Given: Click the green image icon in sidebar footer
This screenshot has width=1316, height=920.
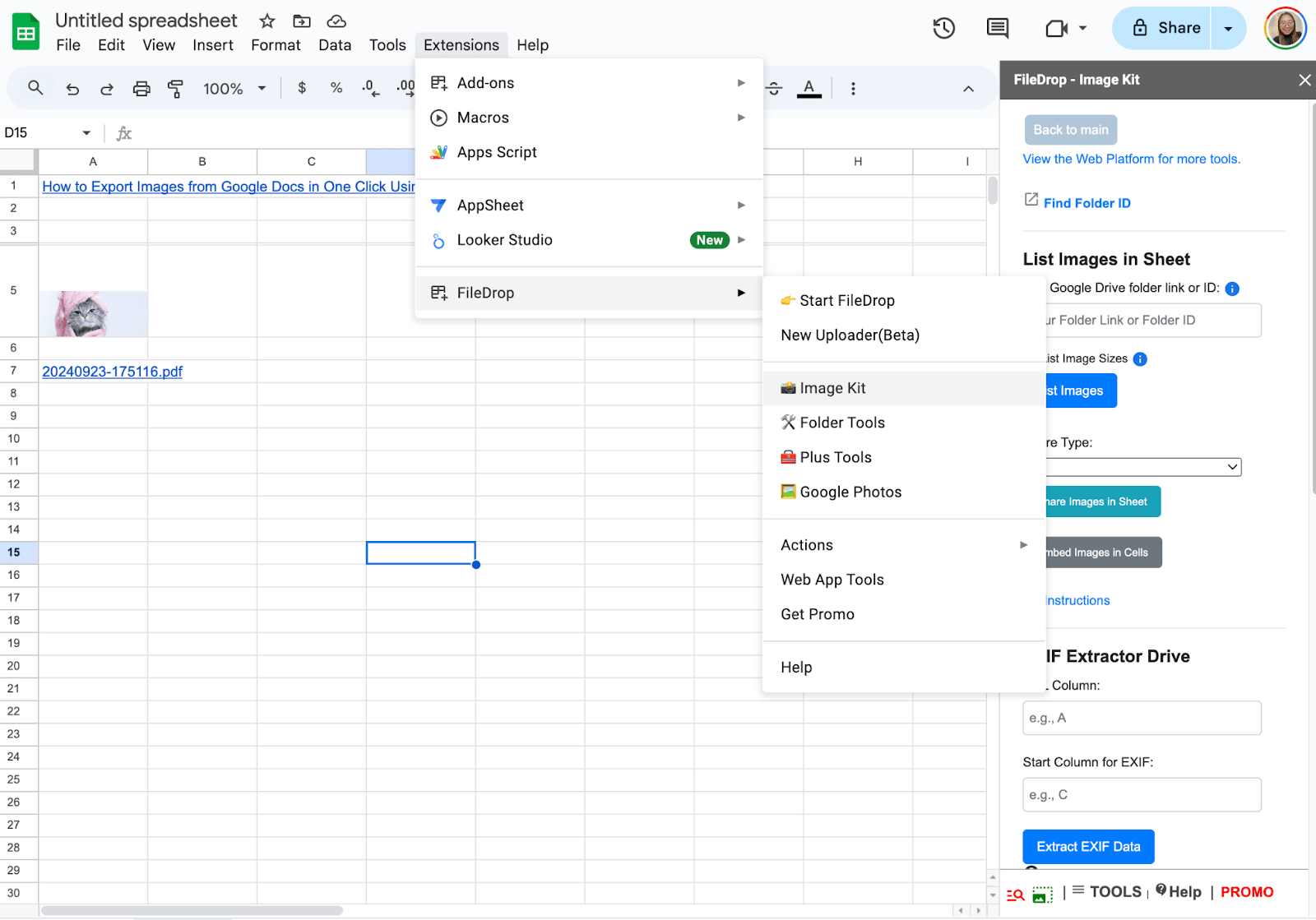Looking at the screenshot, I should [1042, 895].
